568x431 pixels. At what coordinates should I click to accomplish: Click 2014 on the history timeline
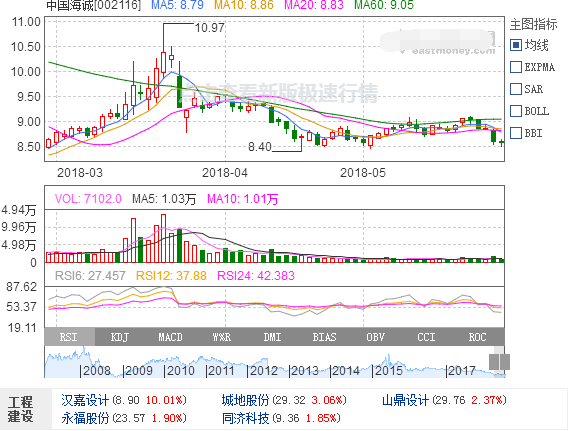(x=346, y=371)
